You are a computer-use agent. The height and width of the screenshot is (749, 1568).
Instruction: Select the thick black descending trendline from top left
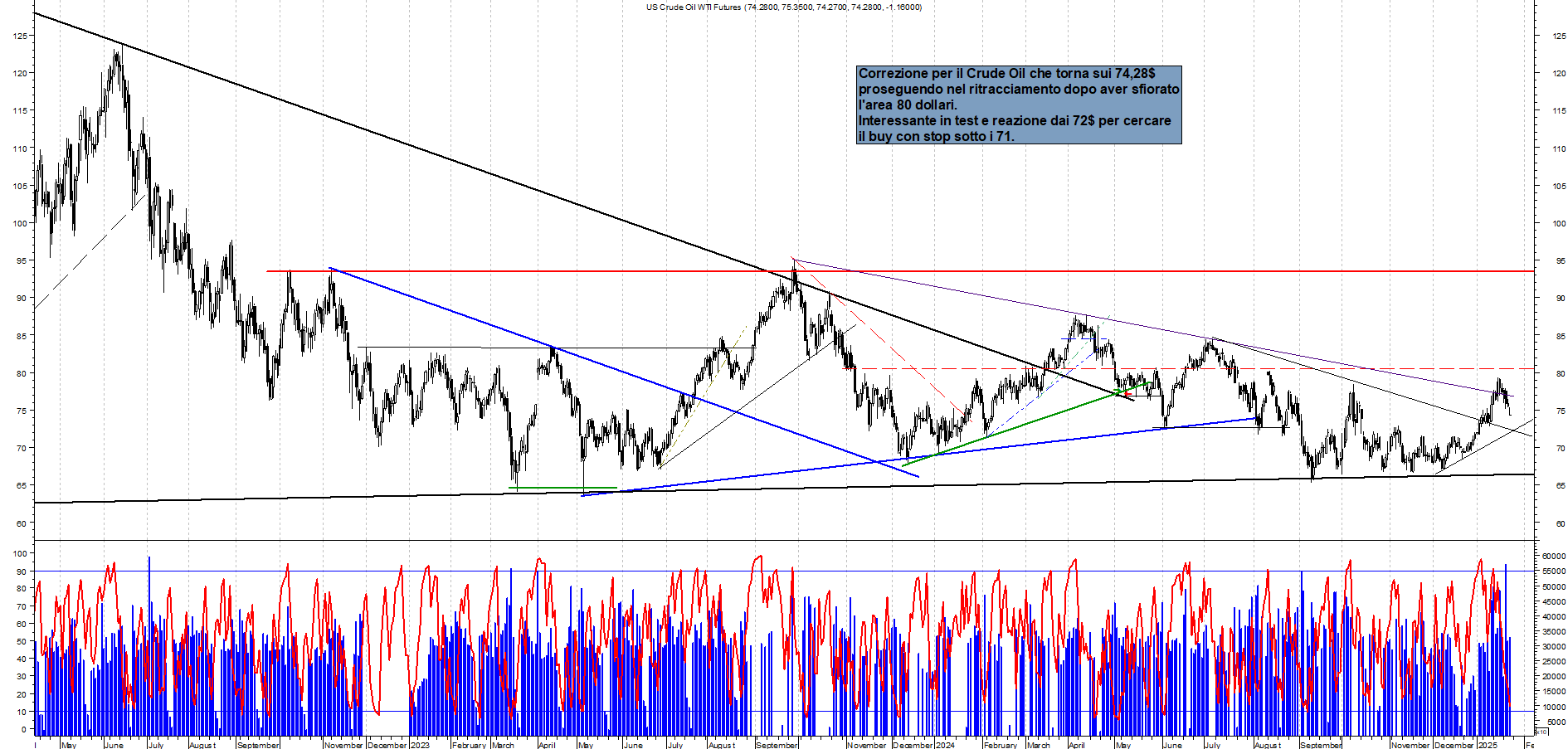[x=583, y=206]
